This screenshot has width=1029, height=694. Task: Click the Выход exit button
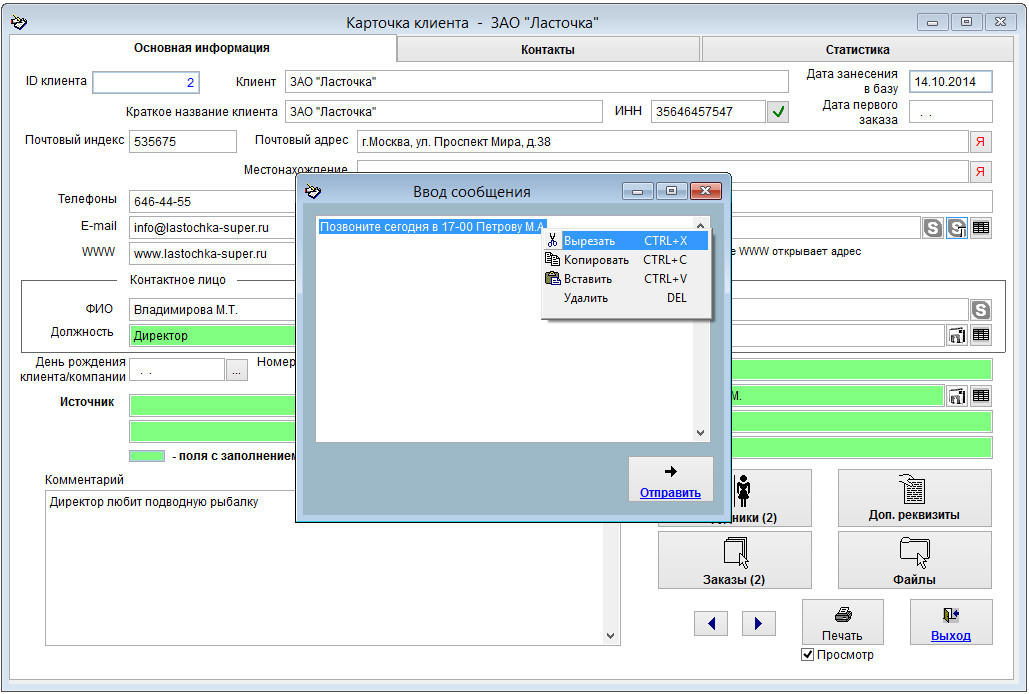click(x=951, y=622)
